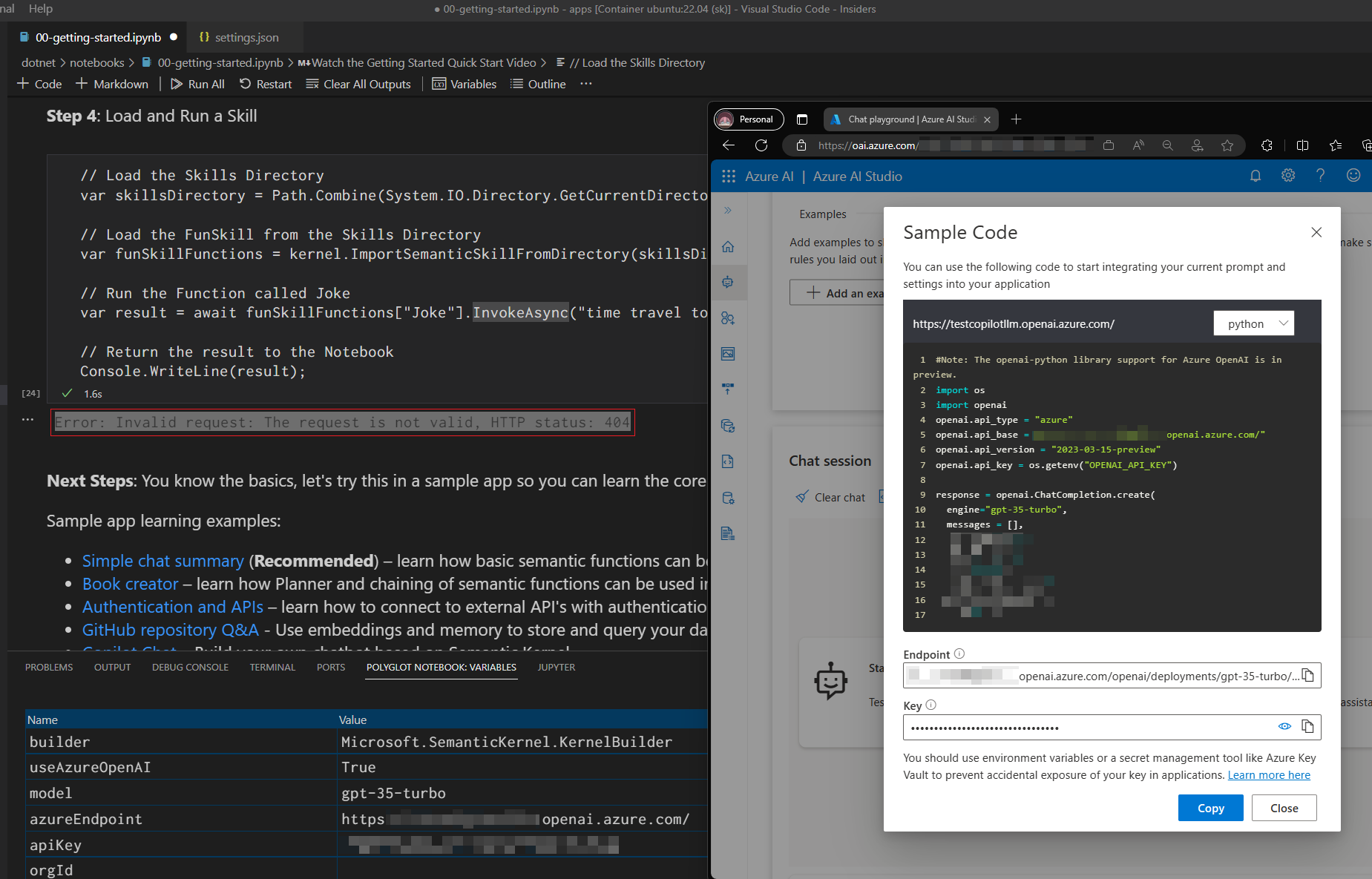
Task: Open Azure AI Studio help question mark
Action: click(x=1320, y=176)
